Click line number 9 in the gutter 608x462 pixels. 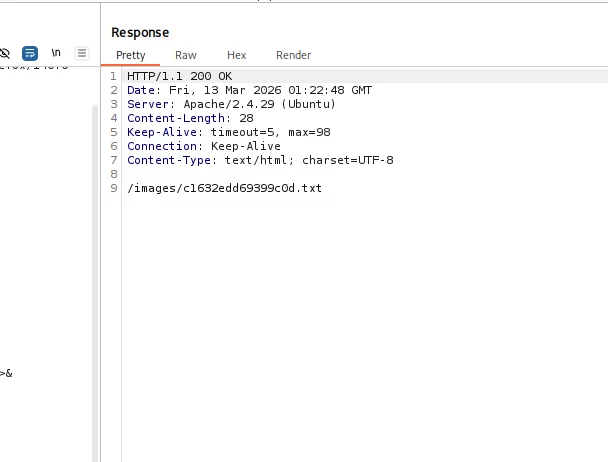click(114, 188)
